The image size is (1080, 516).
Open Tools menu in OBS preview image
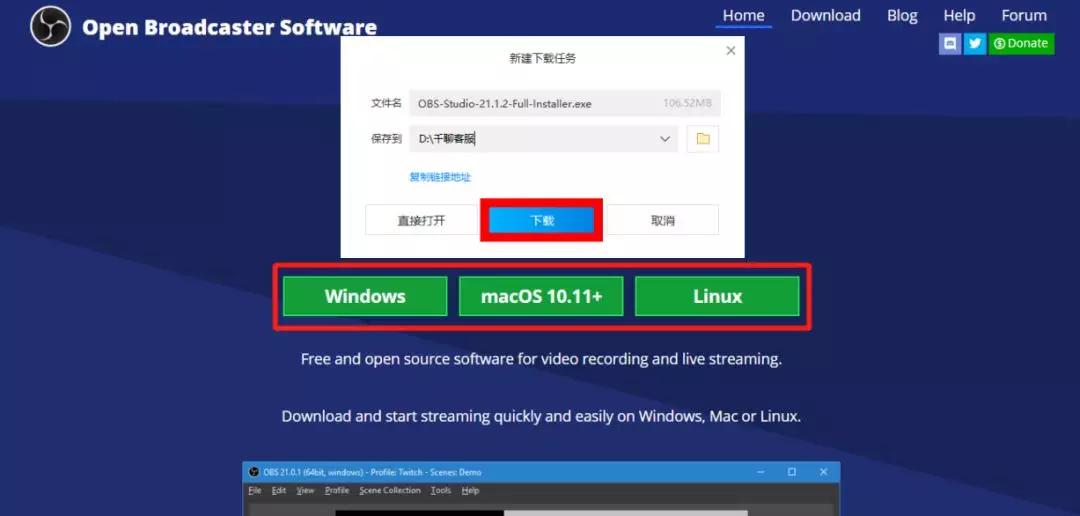tap(441, 491)
